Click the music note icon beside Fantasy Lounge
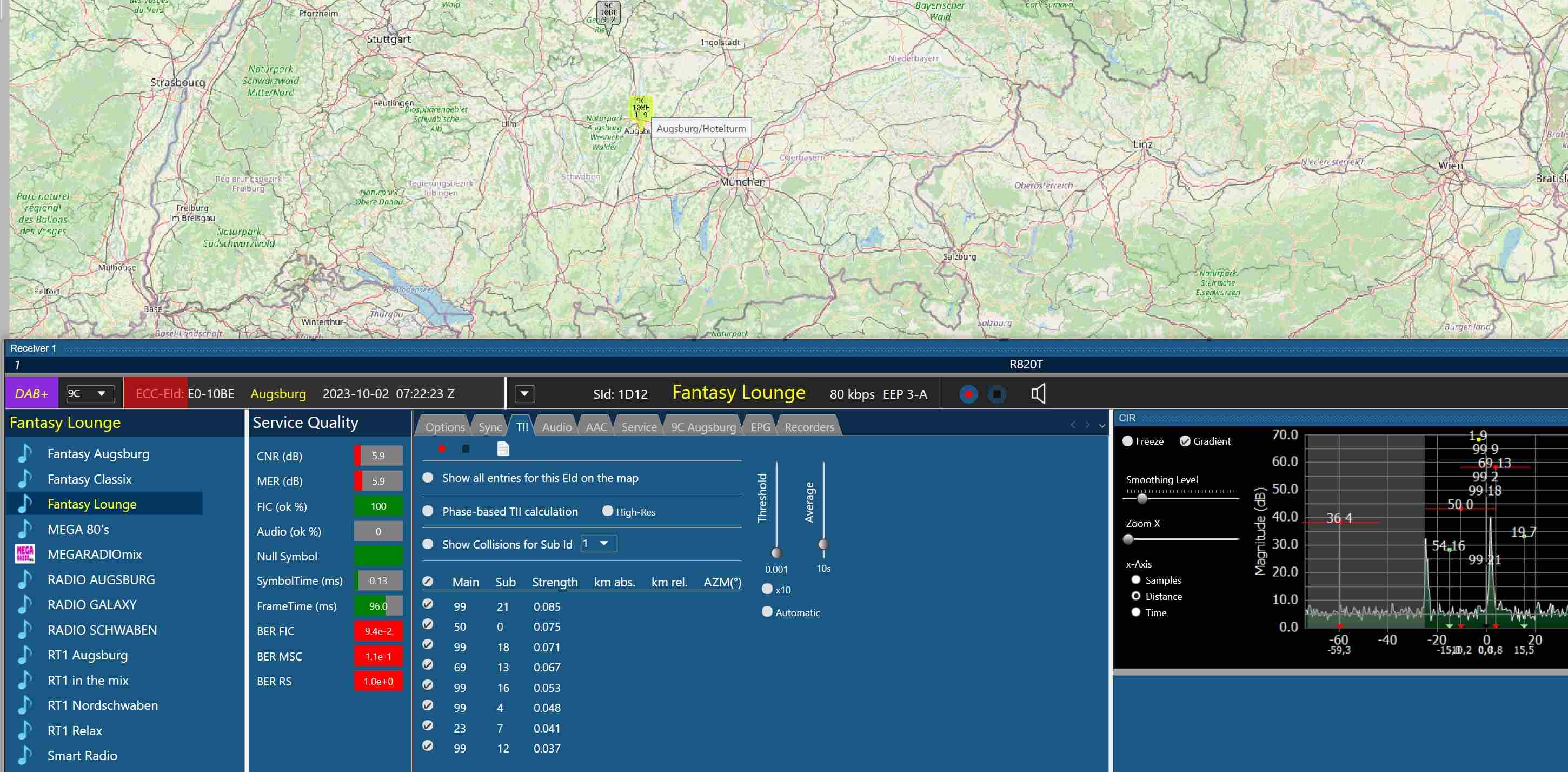The image size is (1568, 772). pos(24,504)
